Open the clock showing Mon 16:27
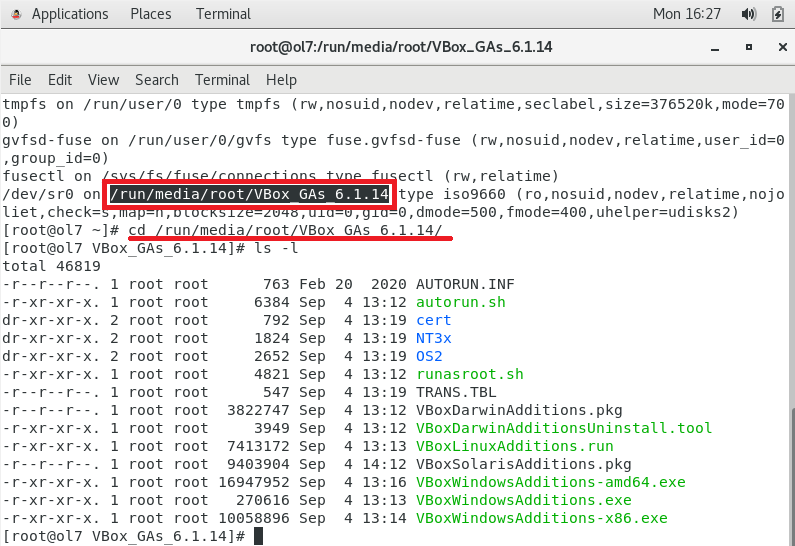This screenshot has height=546, width=795. pos(686,14)
